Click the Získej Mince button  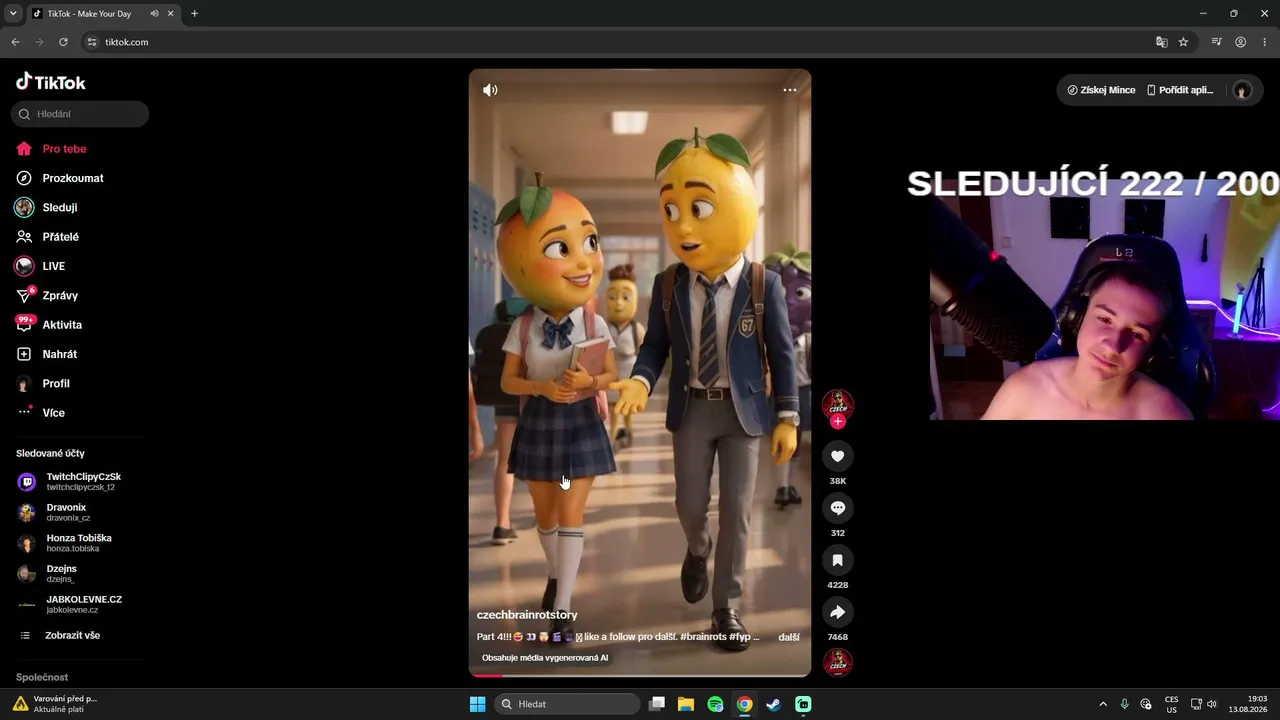(x=1101, y=90)
